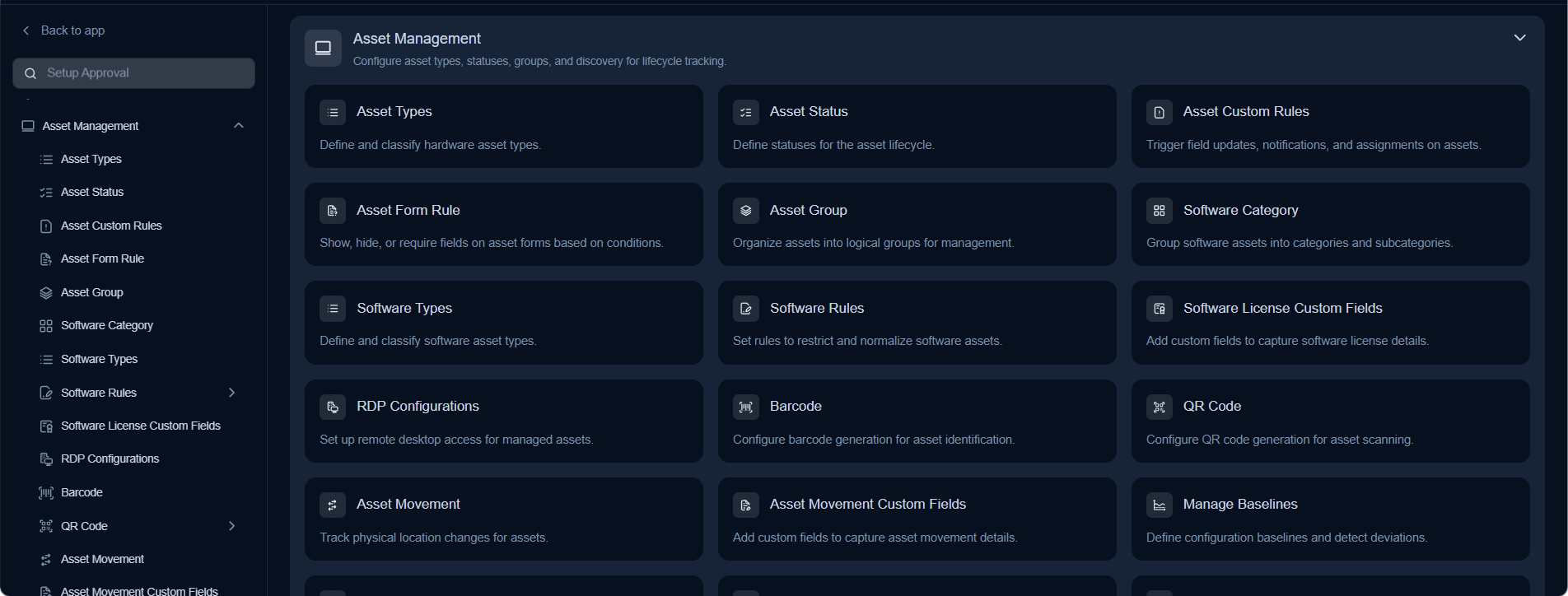Open the Manage Baselines card title
This screenshot has height=596, width=1568.
tap(1240, 504)
